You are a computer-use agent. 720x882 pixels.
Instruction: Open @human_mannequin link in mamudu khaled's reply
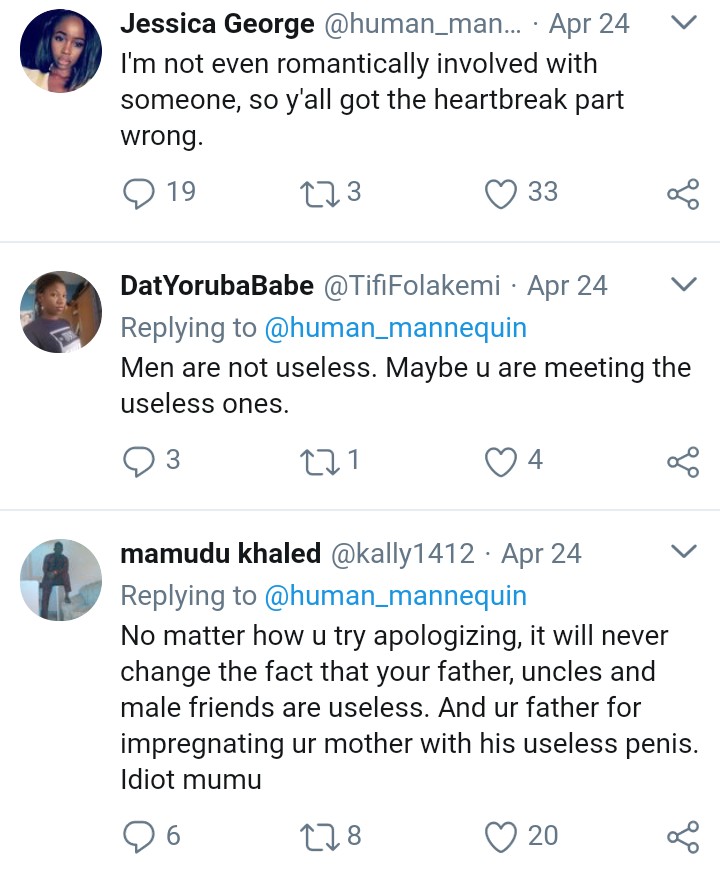point(394,595)
